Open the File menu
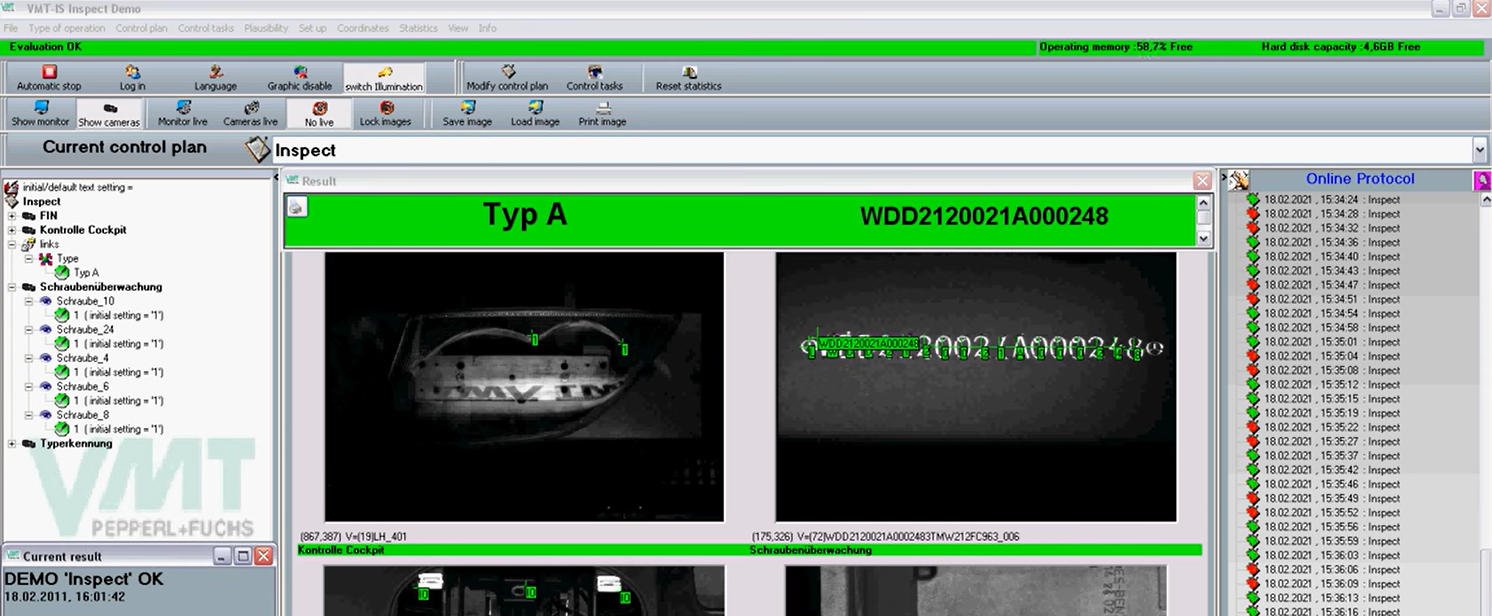 pyautogui.click(x=11, y=28)
